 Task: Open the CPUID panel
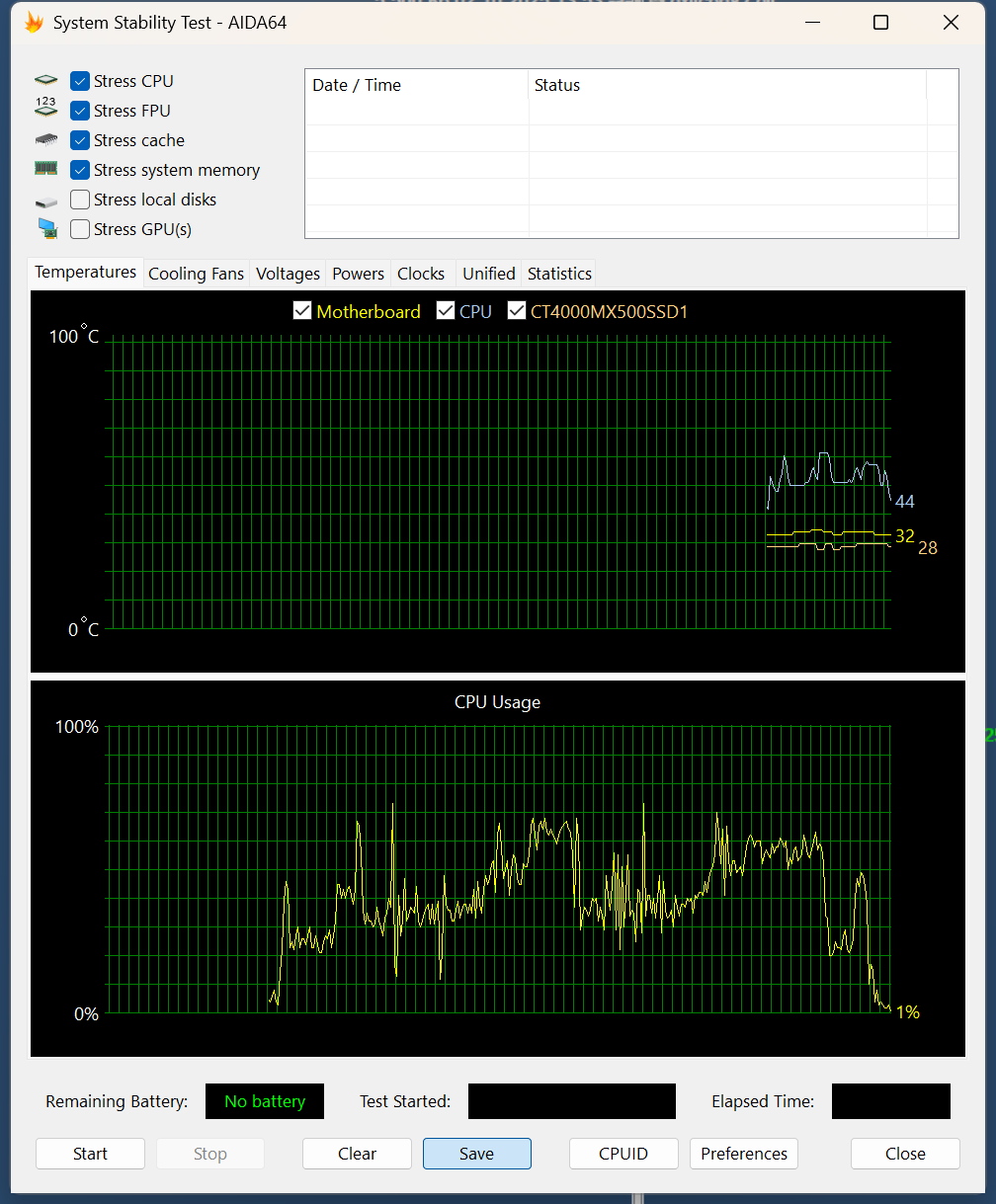[x=623, y=1154]
